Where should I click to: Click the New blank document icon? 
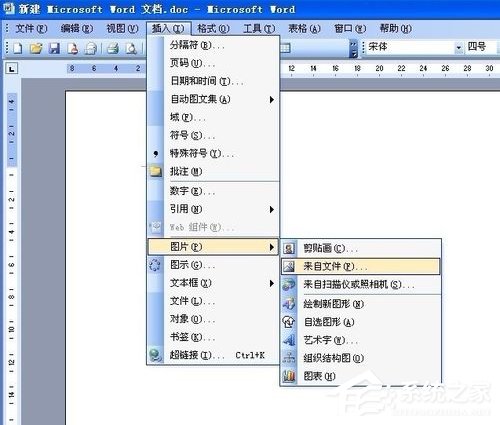[18, 48]
